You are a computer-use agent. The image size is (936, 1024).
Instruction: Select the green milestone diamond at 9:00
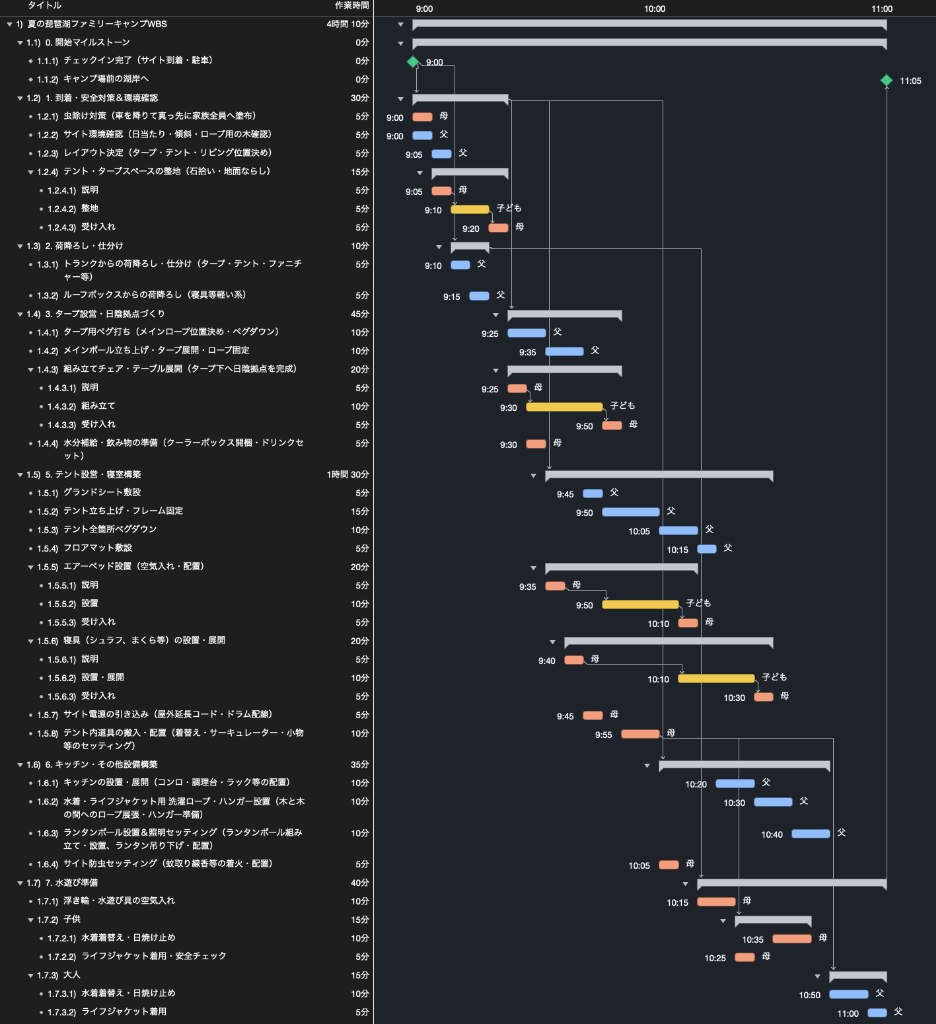(x=413, y=62)
